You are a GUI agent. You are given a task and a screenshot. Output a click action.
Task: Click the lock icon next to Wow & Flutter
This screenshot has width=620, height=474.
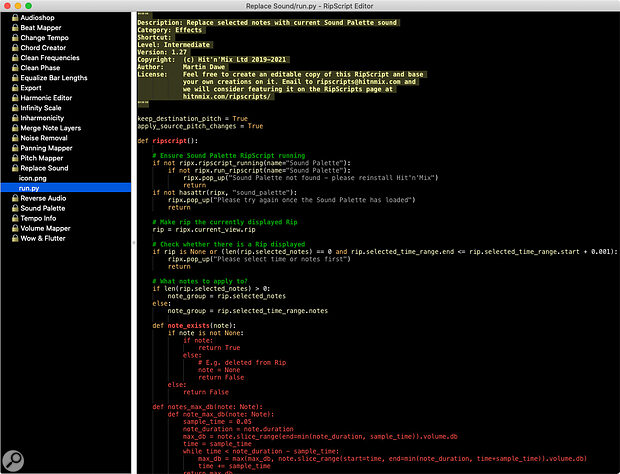pos(15,238)
